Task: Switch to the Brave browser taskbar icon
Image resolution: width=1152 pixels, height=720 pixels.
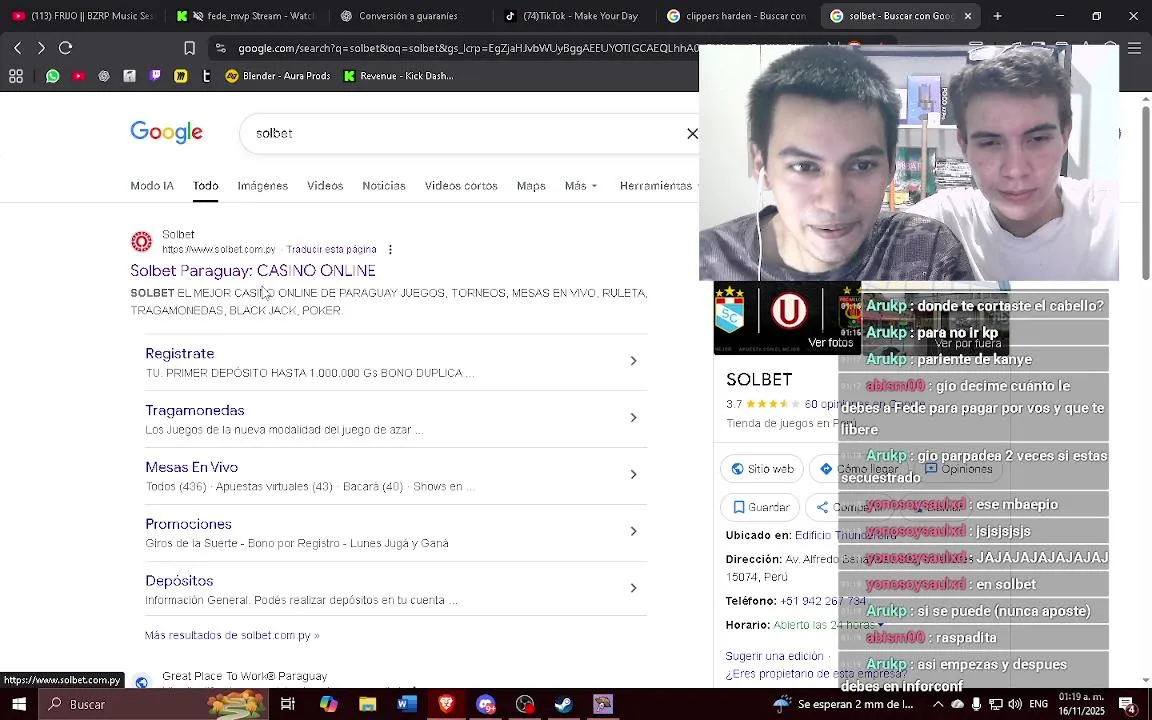Action: 446,704
